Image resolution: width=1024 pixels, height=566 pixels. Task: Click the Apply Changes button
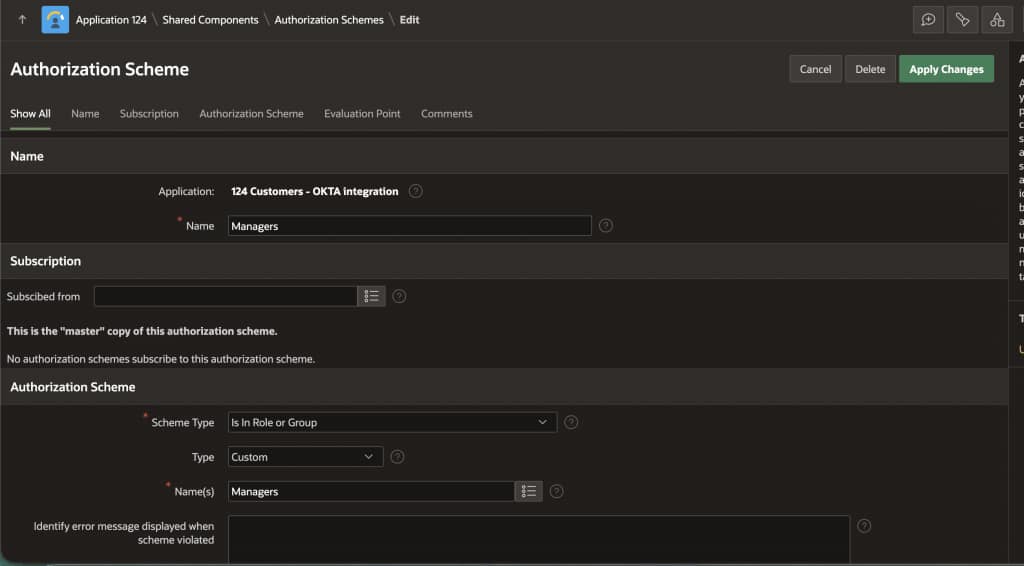coord(946,69)
